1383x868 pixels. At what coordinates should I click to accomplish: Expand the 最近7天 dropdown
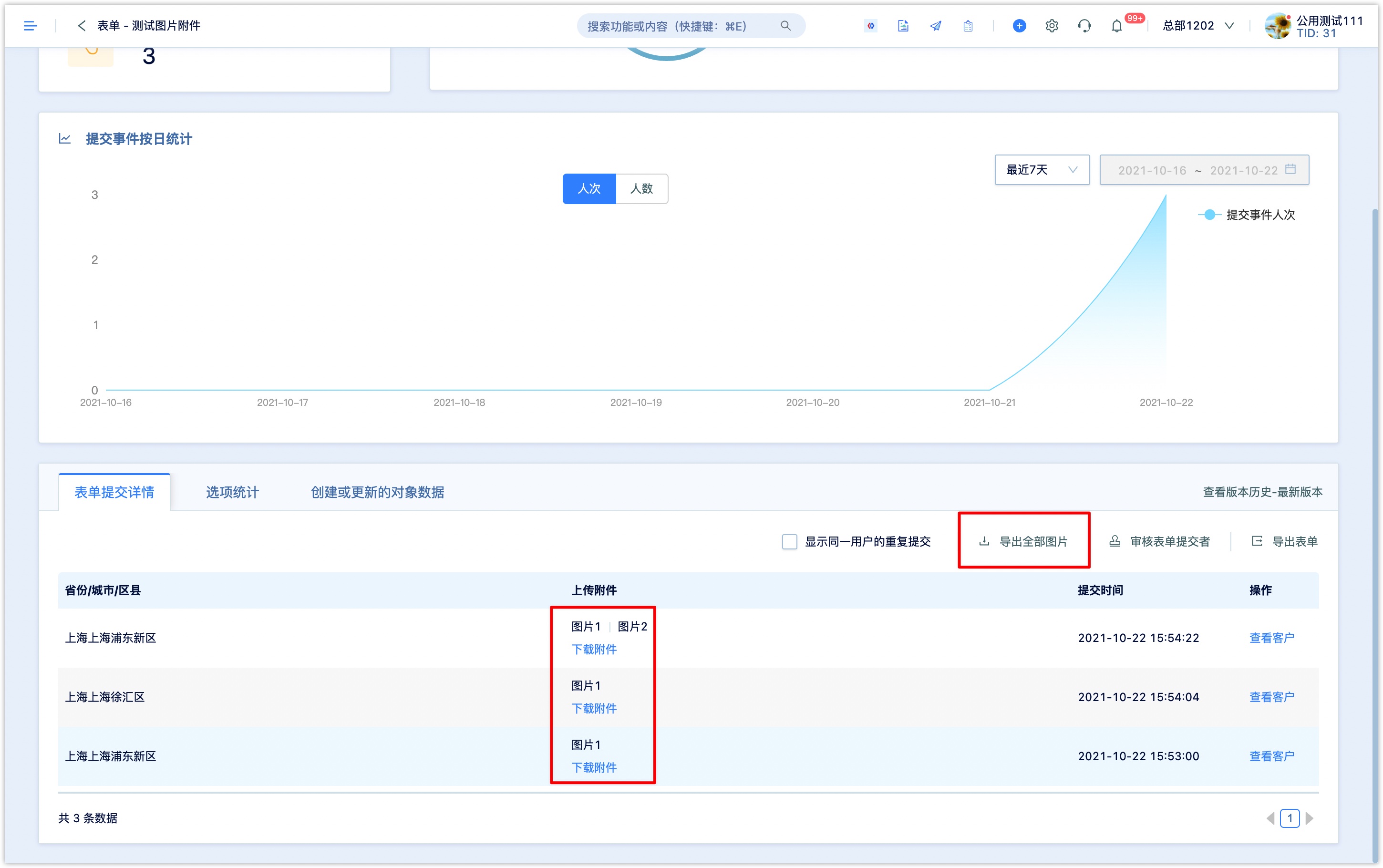(1042, 169)
